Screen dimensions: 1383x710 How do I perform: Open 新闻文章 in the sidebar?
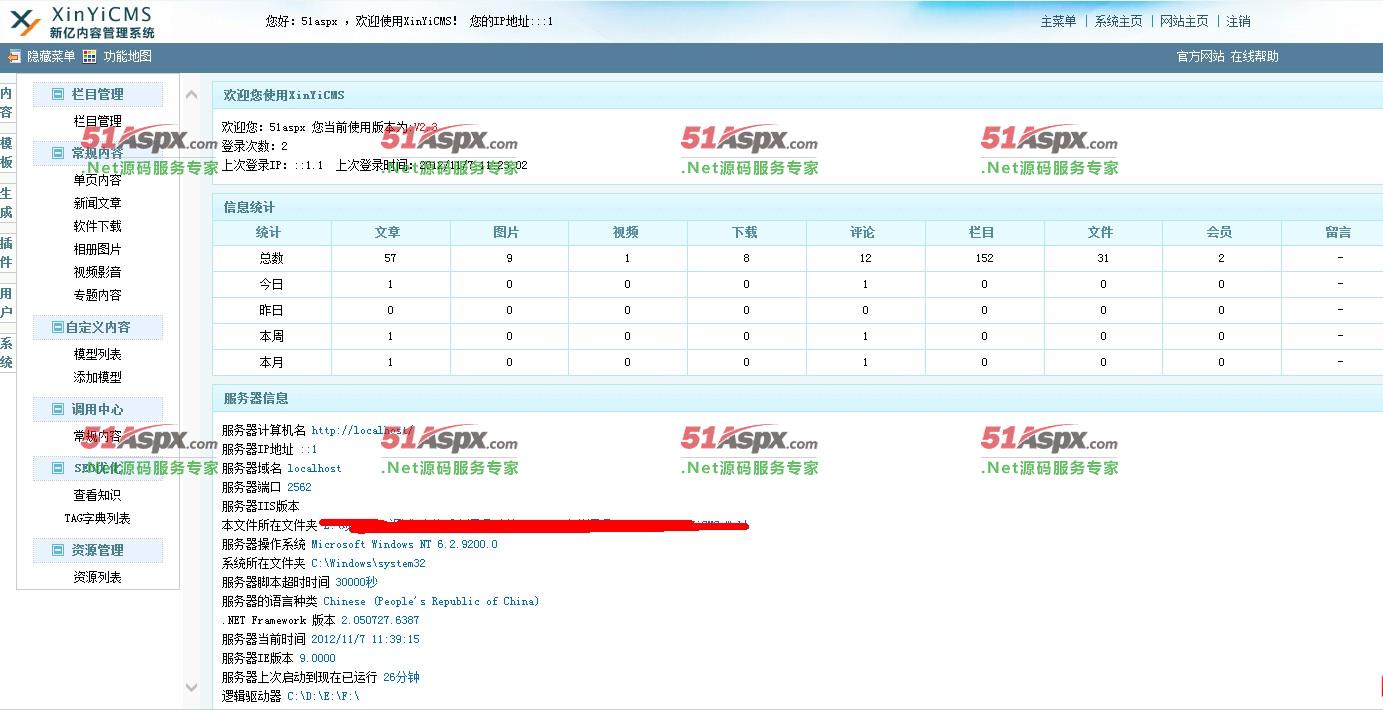[x=97, y=204]
